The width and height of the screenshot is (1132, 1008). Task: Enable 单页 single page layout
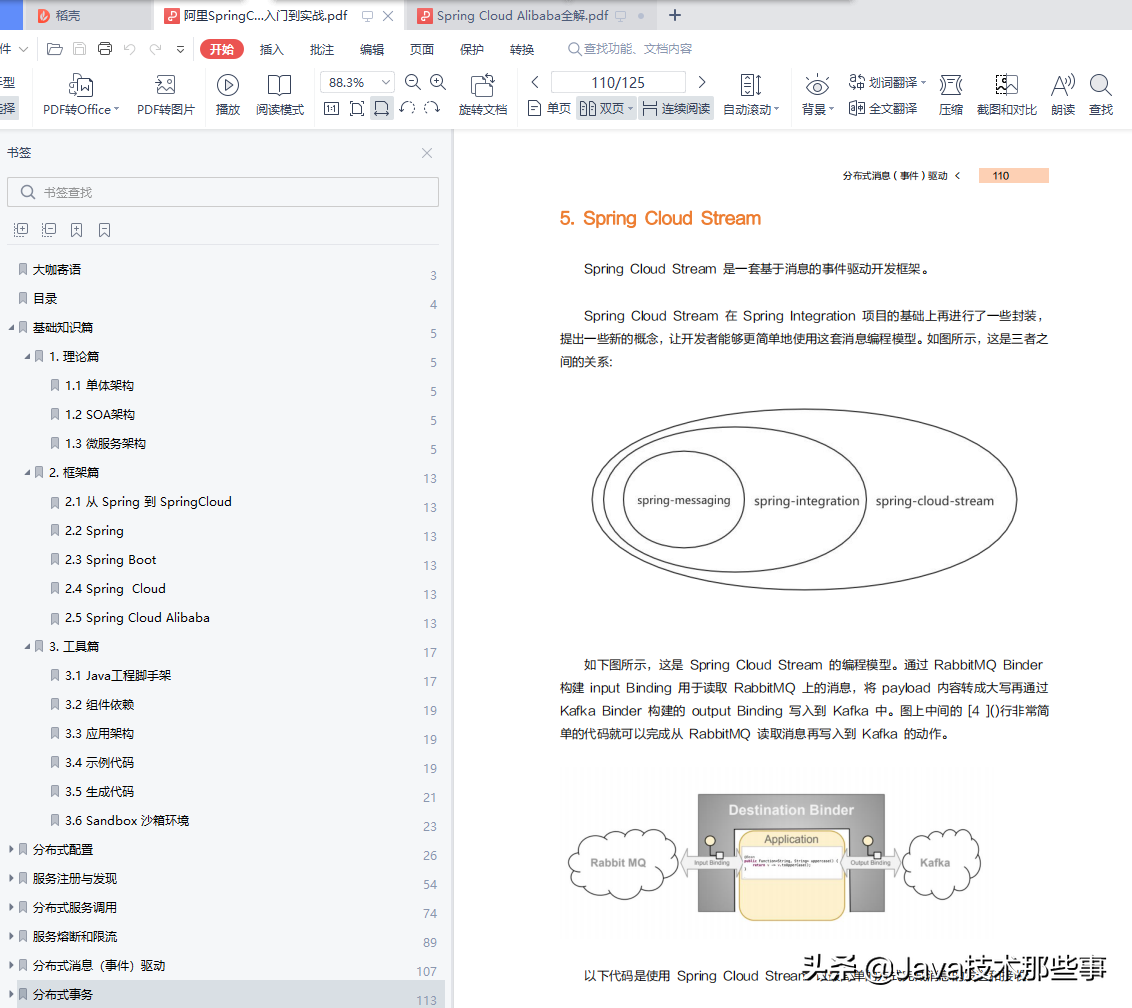pos(549,108)
